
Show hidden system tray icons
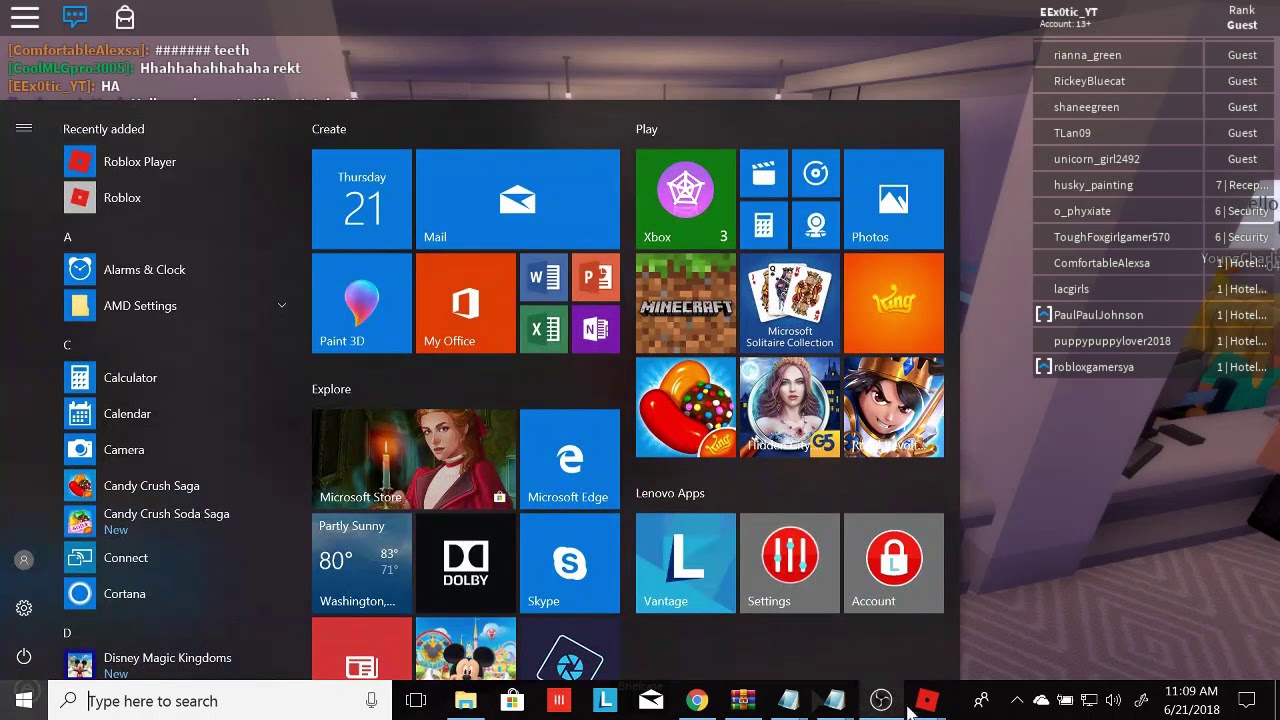click(1017, 701)
